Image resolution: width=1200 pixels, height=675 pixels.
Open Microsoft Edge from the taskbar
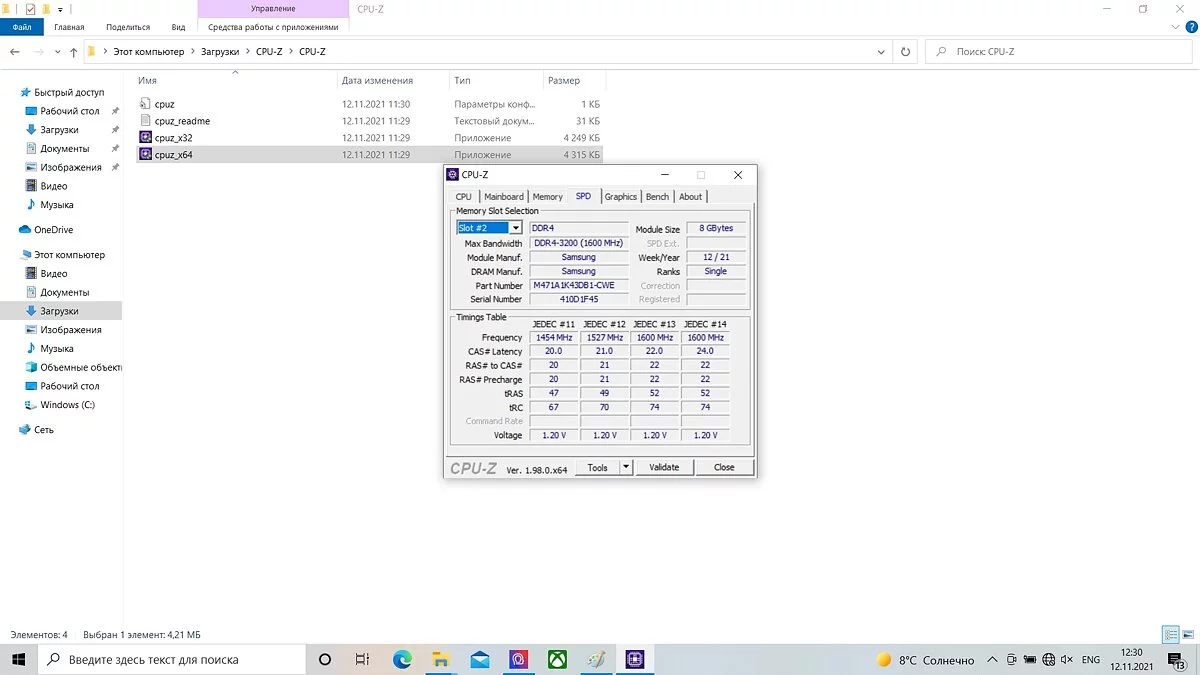(402, 660)
